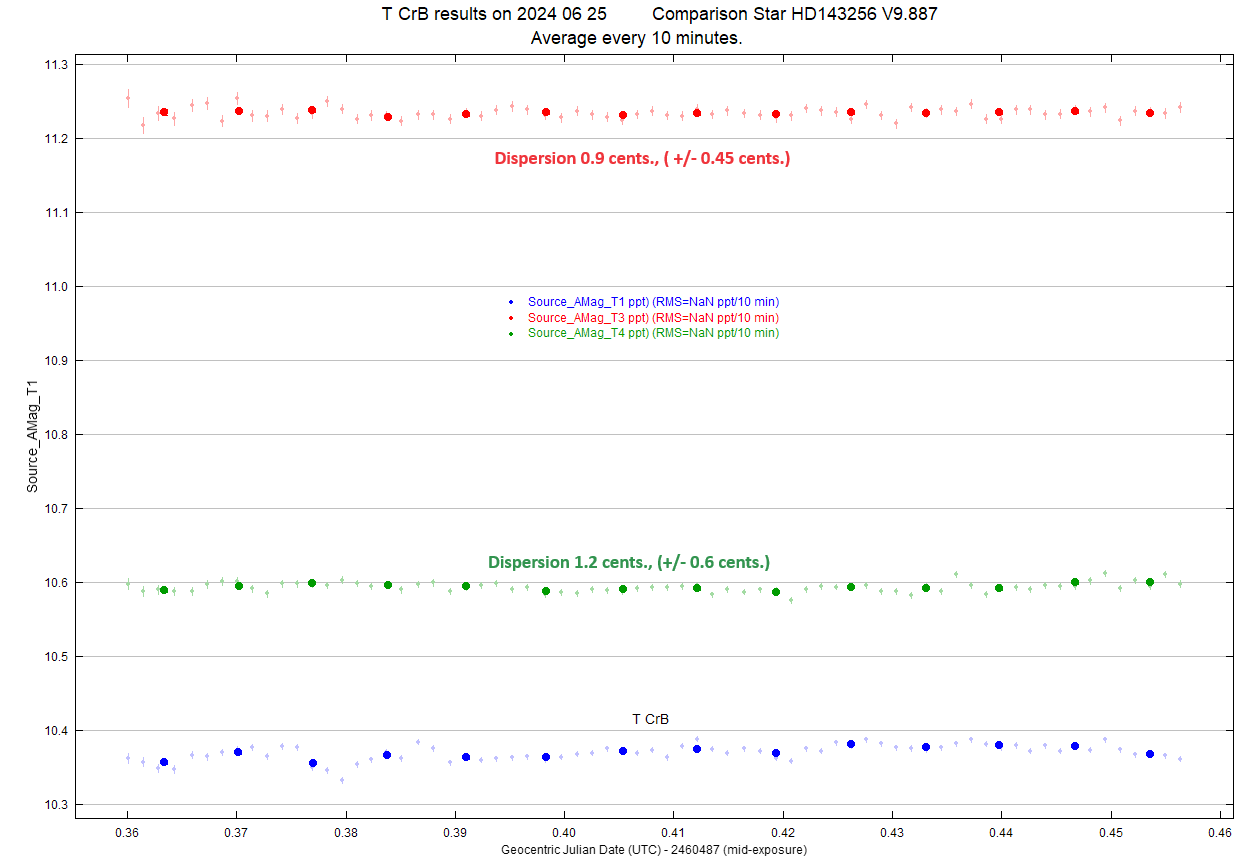Click the 10.3 tick label on y-axis

(x=54, y=805)
